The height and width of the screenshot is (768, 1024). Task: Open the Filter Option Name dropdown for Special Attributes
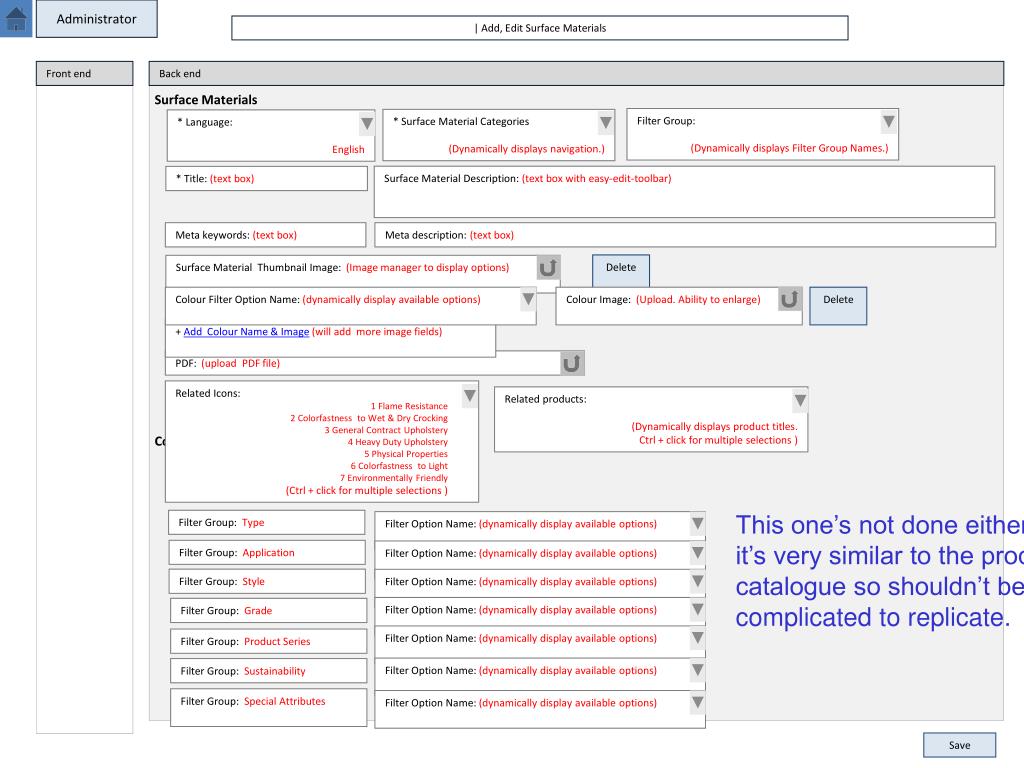tap(697, 703)
